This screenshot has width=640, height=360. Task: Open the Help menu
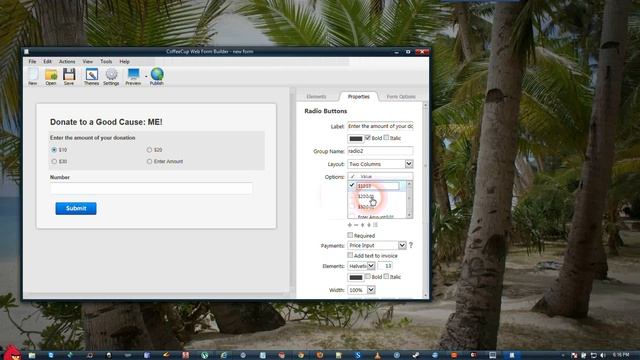coord(124,62)
